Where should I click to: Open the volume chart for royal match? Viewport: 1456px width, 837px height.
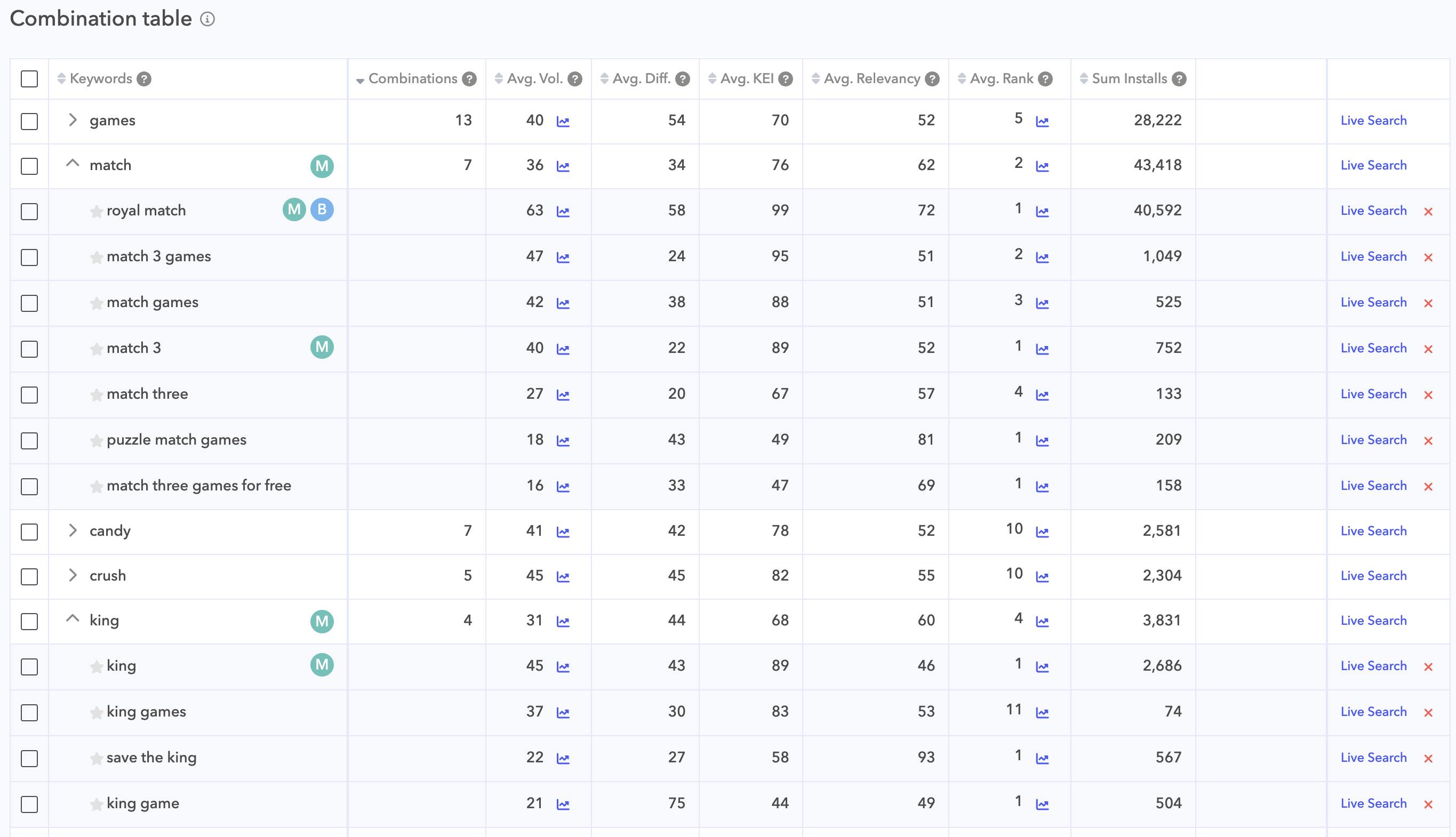pos(563,212)
